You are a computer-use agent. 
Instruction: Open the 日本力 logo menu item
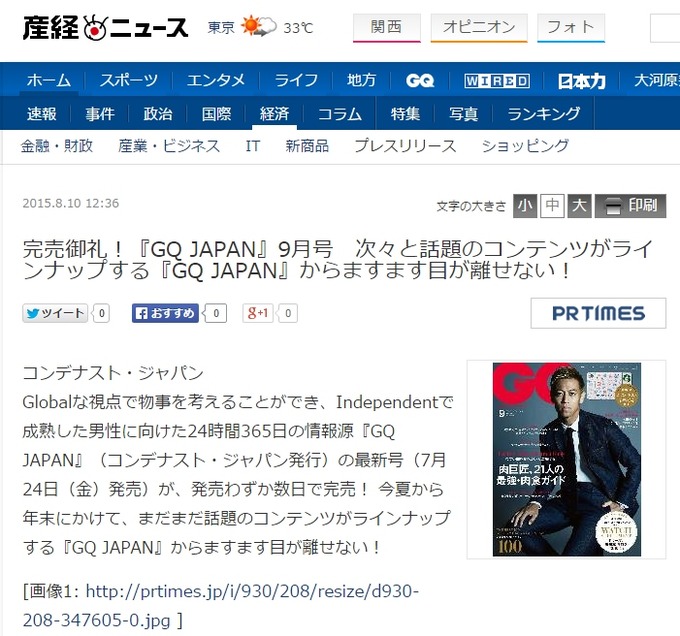click(582, 81)
